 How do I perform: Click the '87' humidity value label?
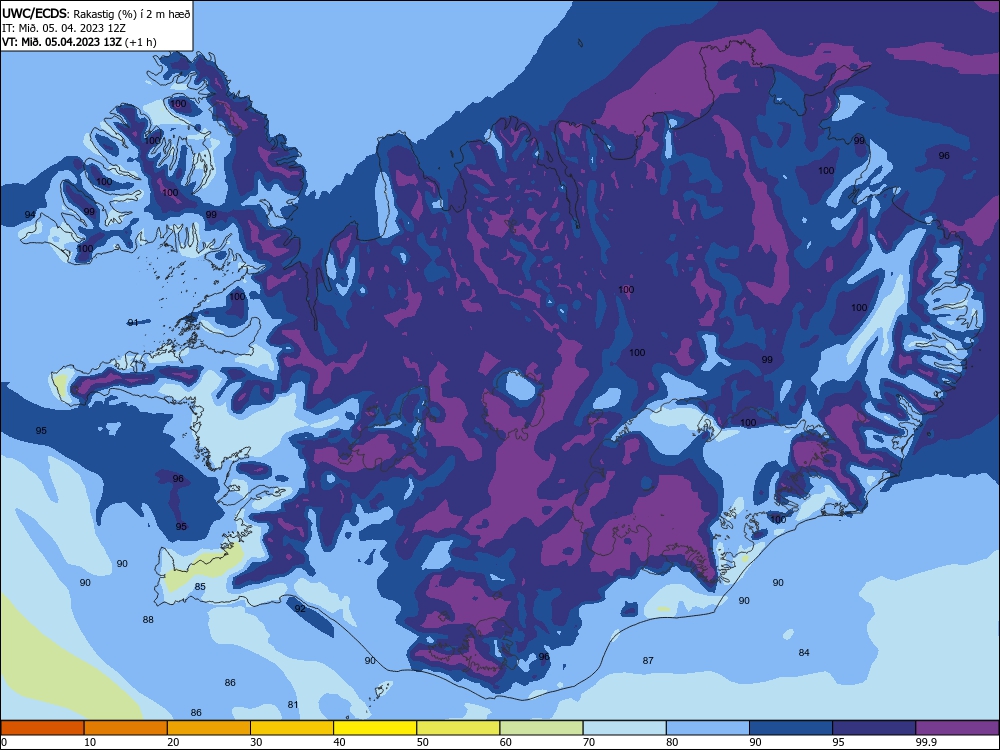click(648, 661)
